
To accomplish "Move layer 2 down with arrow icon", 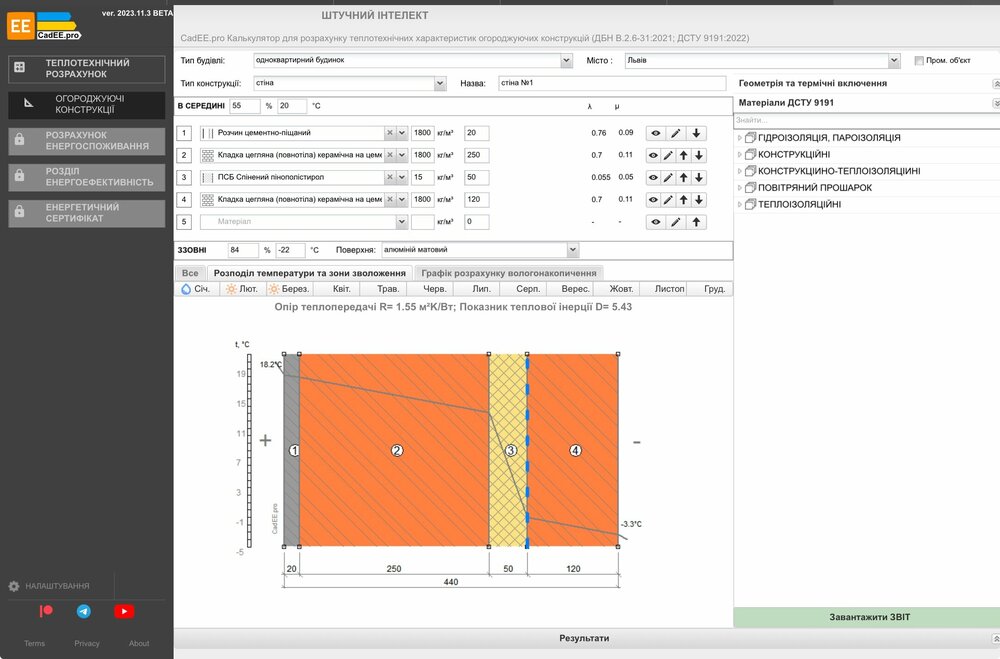I will 699,155.
